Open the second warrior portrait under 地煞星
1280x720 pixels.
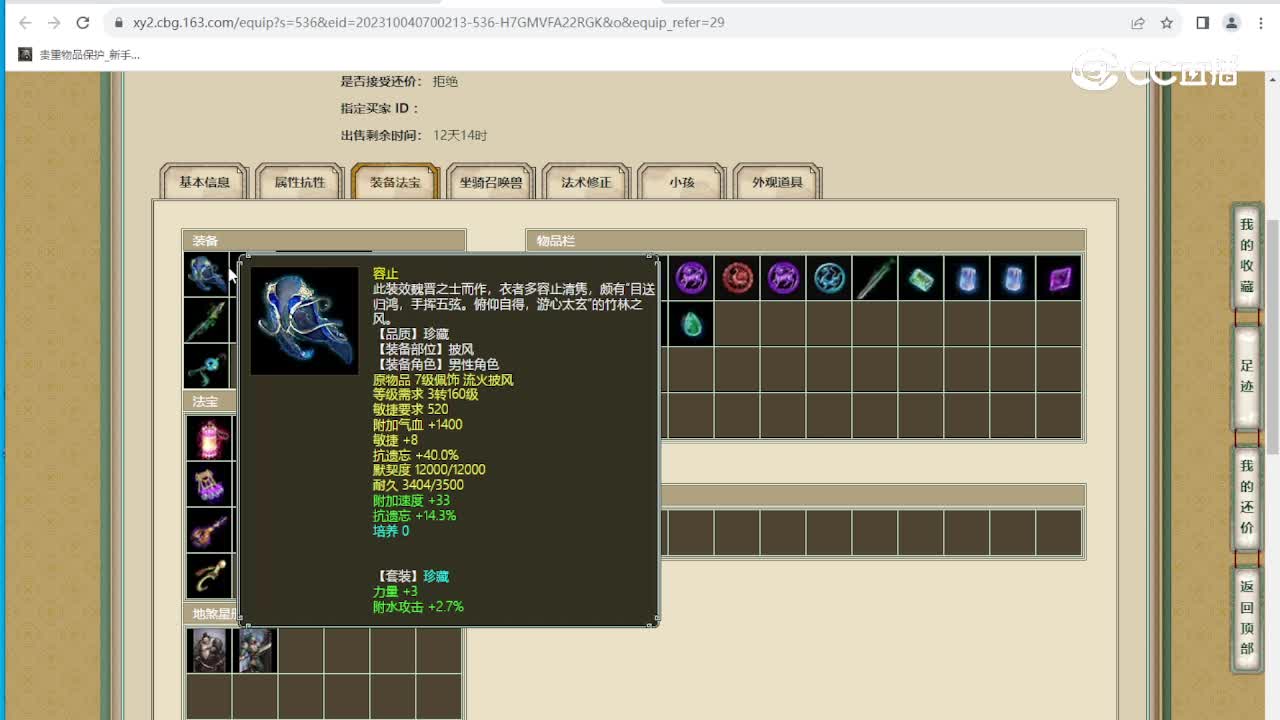pos(255,650)
